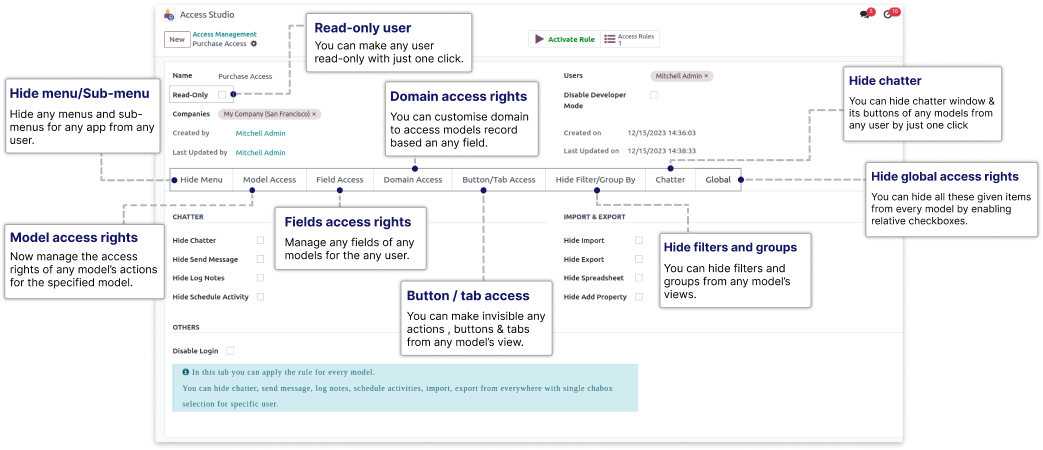Tick the Disable Developer Mode checkbox
Screen dimensions: 1043x450
click(654, 95)
